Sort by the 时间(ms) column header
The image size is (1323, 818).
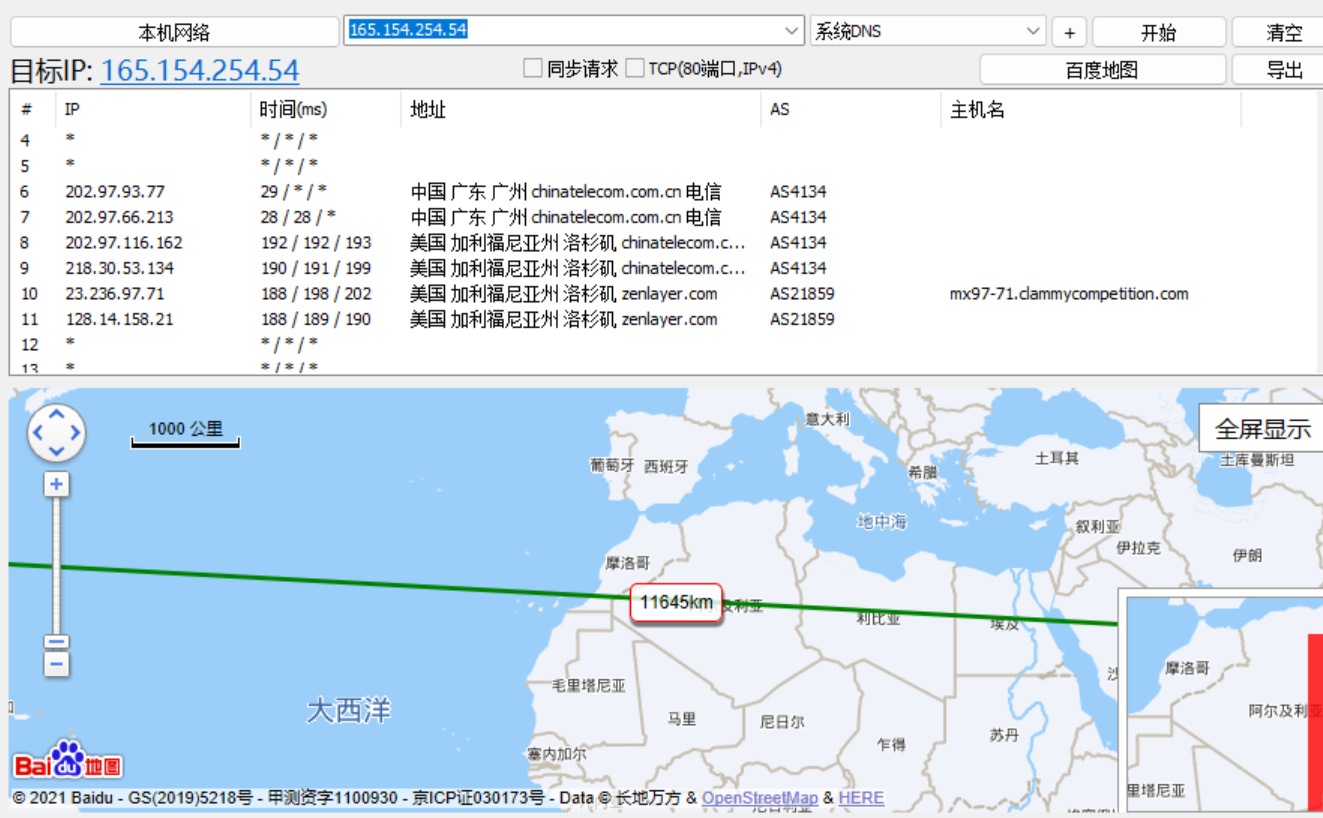coord(293,110)
